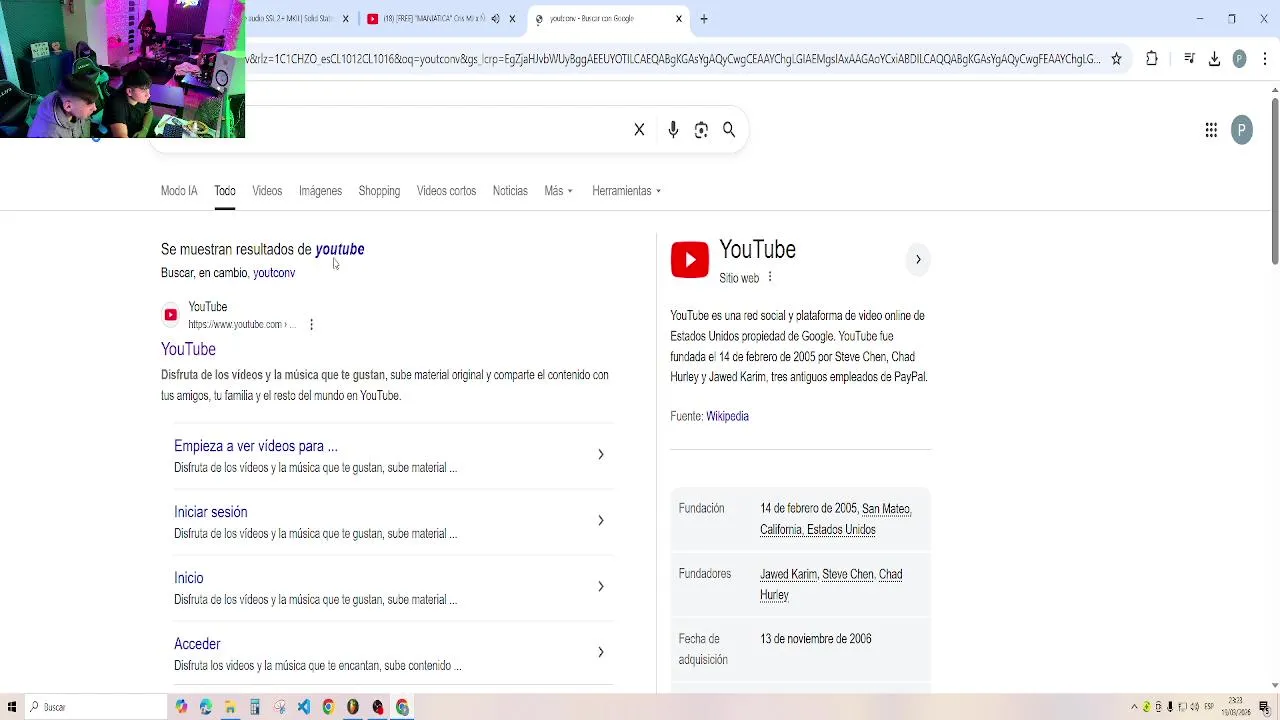Open the 'Empieza a ver videos para' sitelink arrow
Viewport: 1280px width, 720px height.
pyautogui.click(x=600, y=454)
